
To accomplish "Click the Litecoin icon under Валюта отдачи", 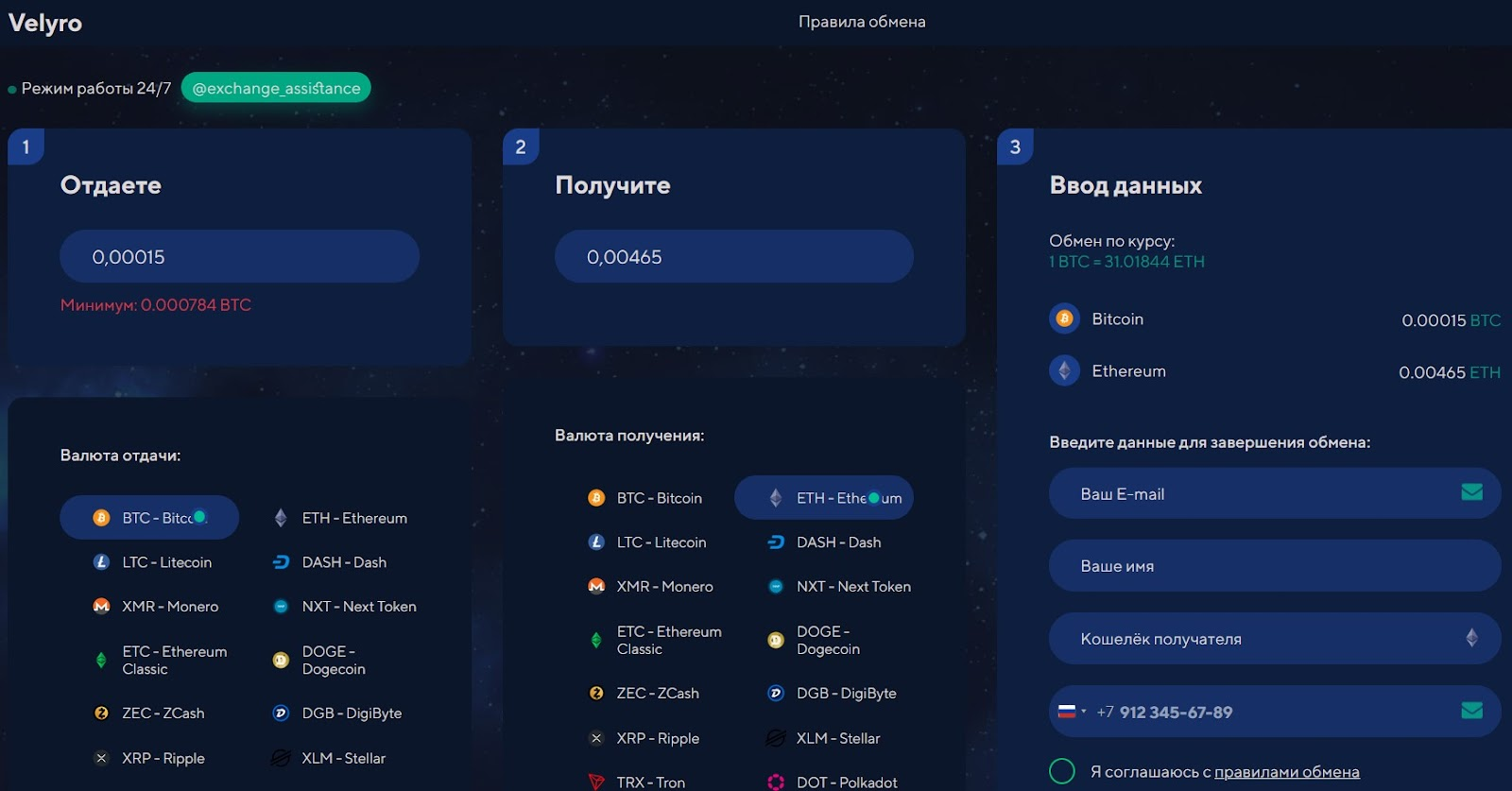I will tap(101, 562).
